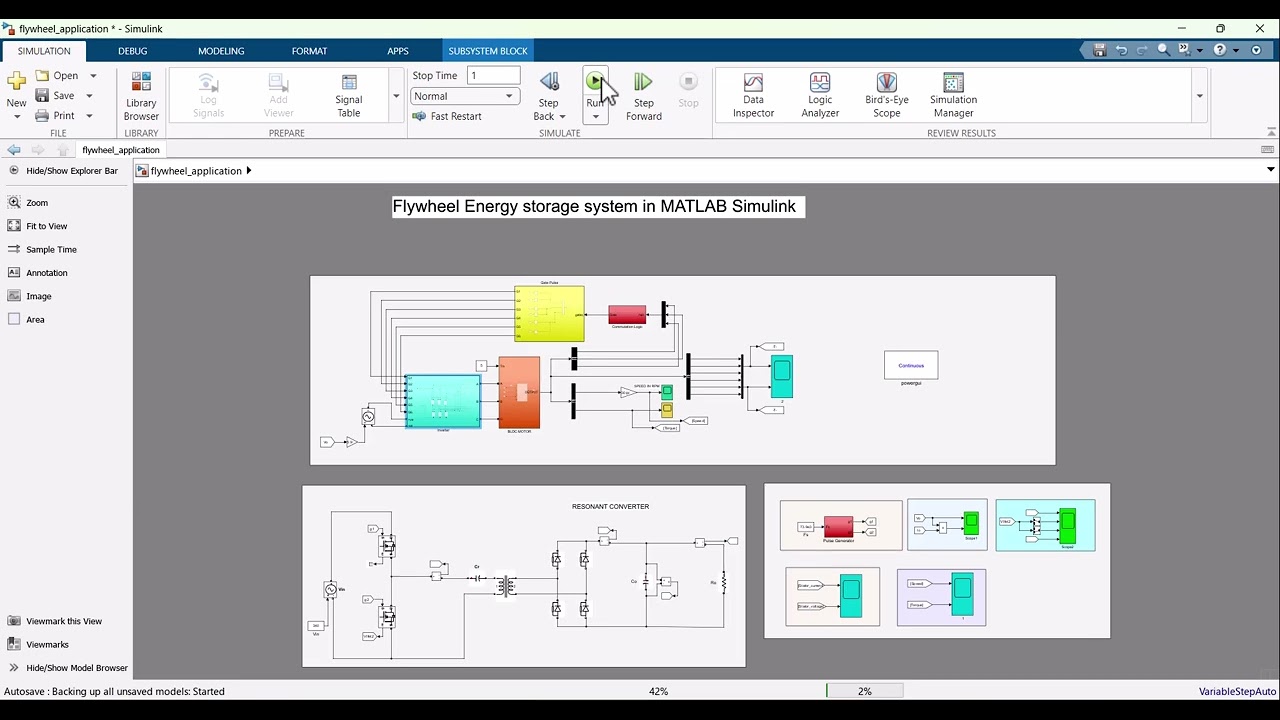Switch to the Simulation tab

[44, 51]
